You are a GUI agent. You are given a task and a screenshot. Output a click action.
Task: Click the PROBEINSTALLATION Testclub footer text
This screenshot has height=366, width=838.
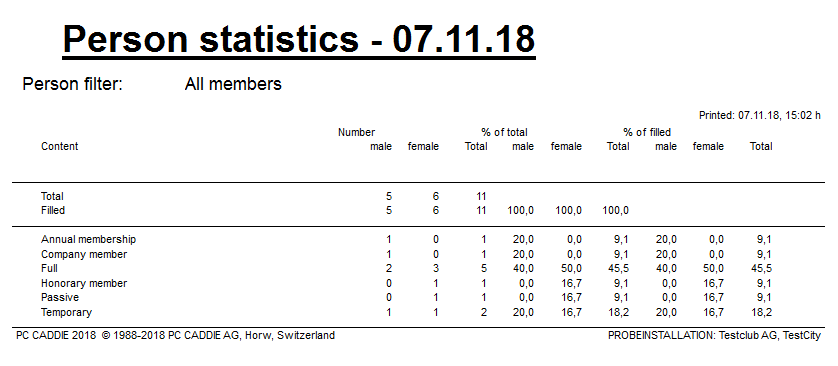click(x=714, y=336)
